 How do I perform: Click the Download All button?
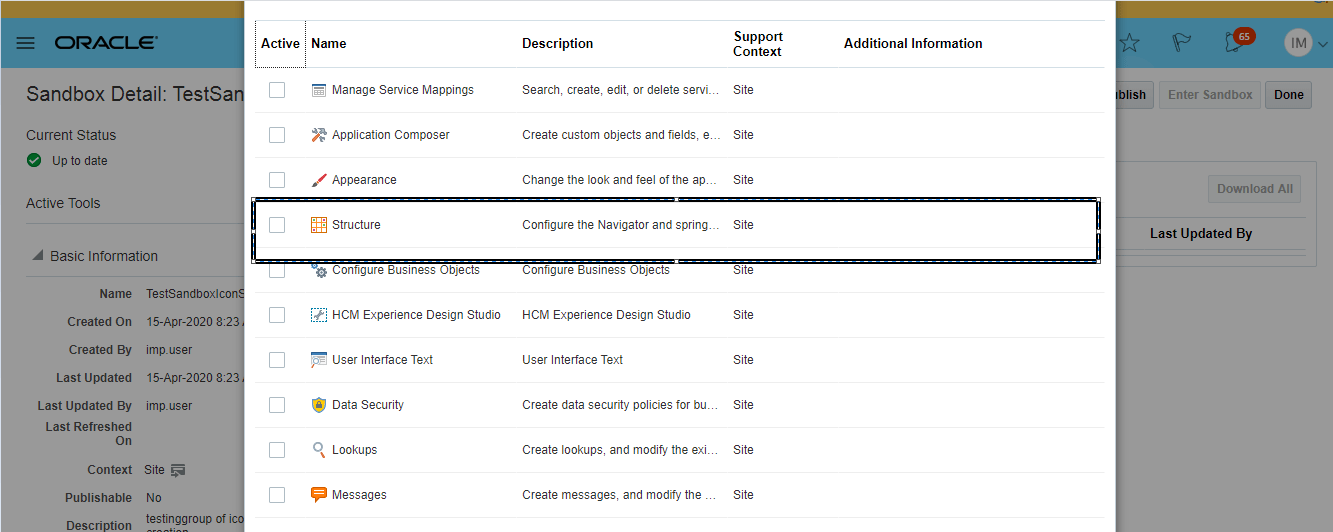(x=1255, y=189)
